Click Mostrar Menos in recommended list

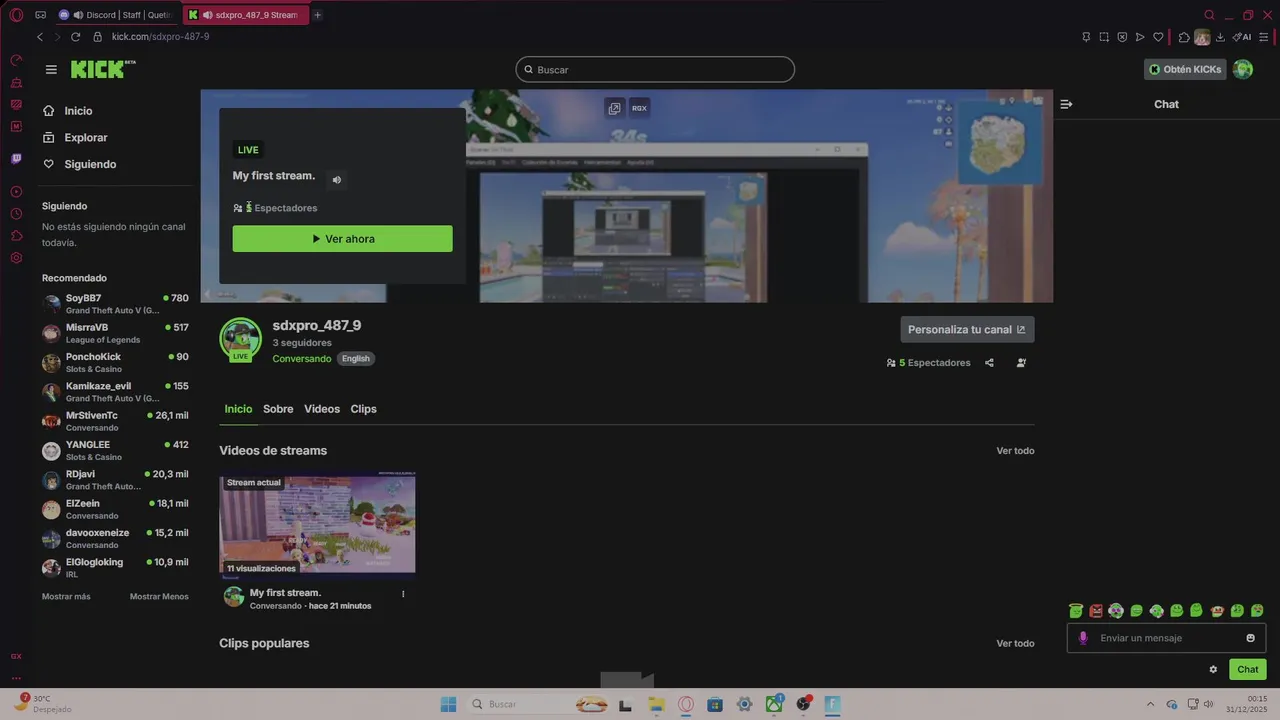[x=159, y=597]
